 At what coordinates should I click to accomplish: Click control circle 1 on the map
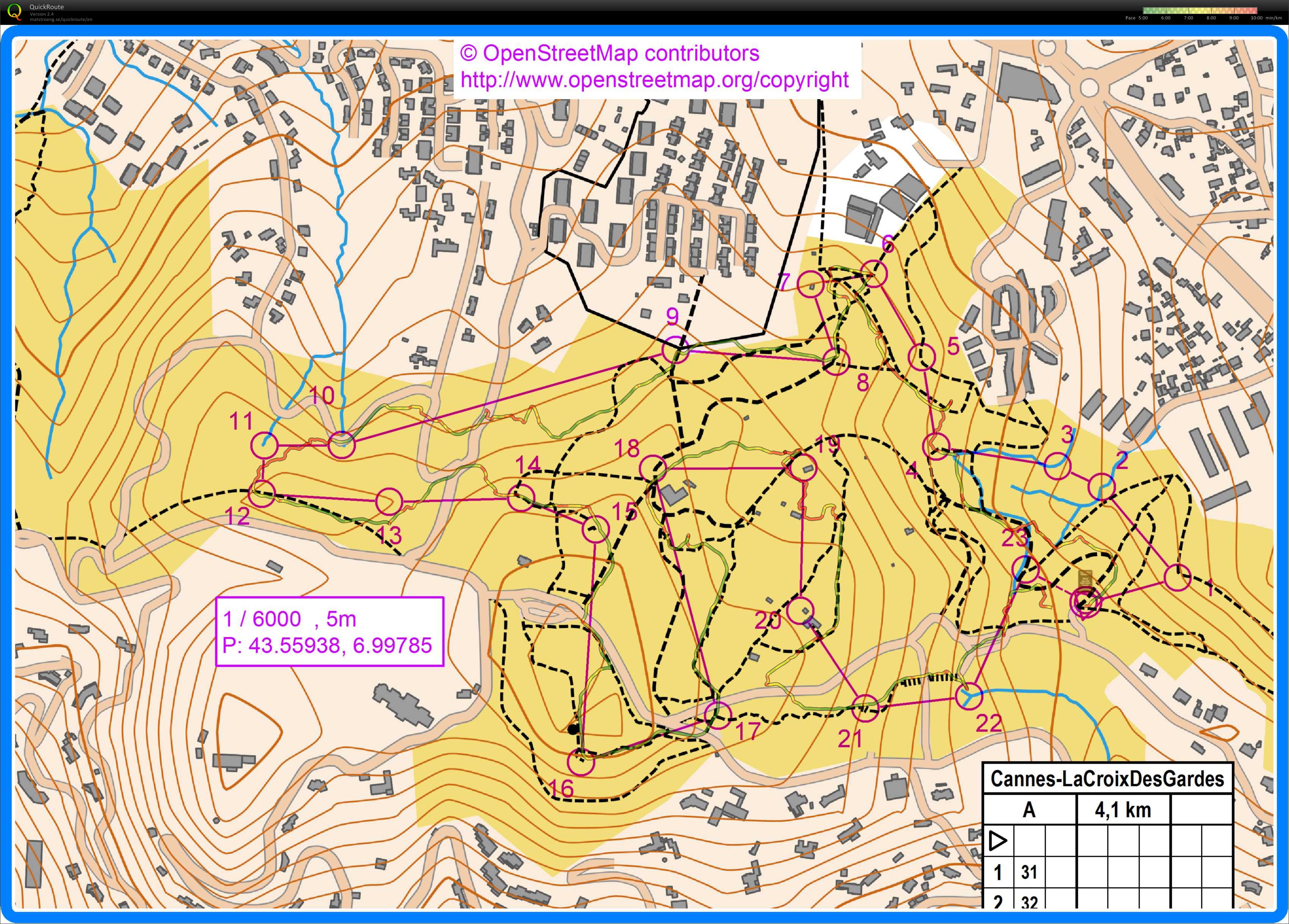(x=1177, y=578)
